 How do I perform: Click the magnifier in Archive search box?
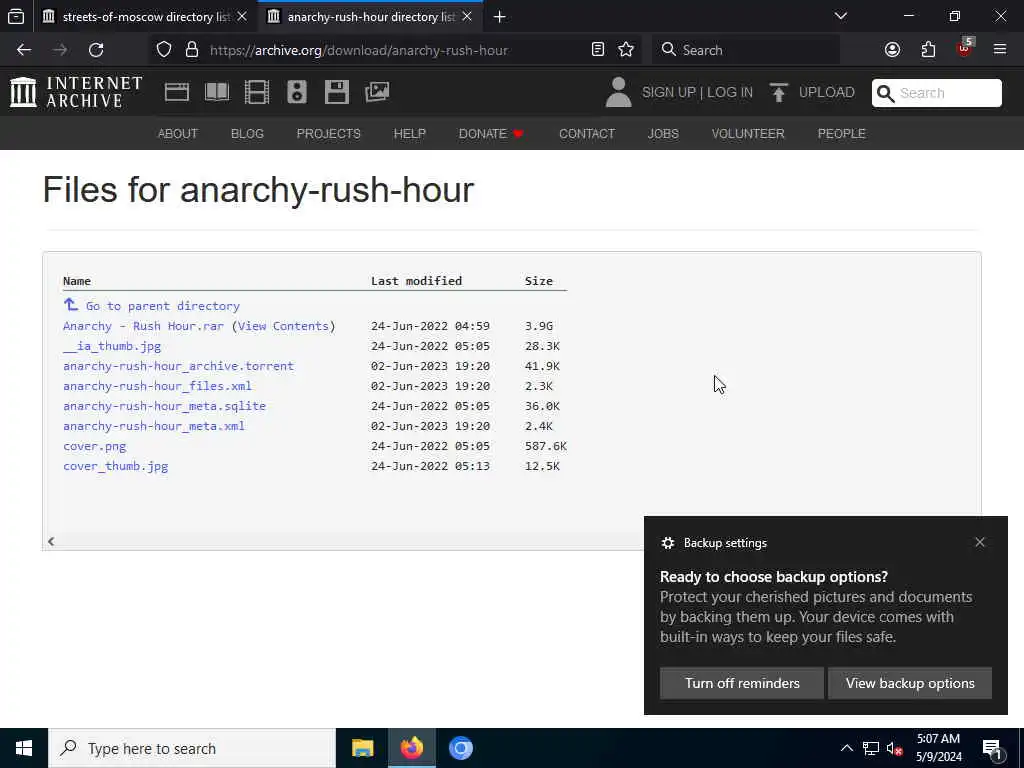886,93
